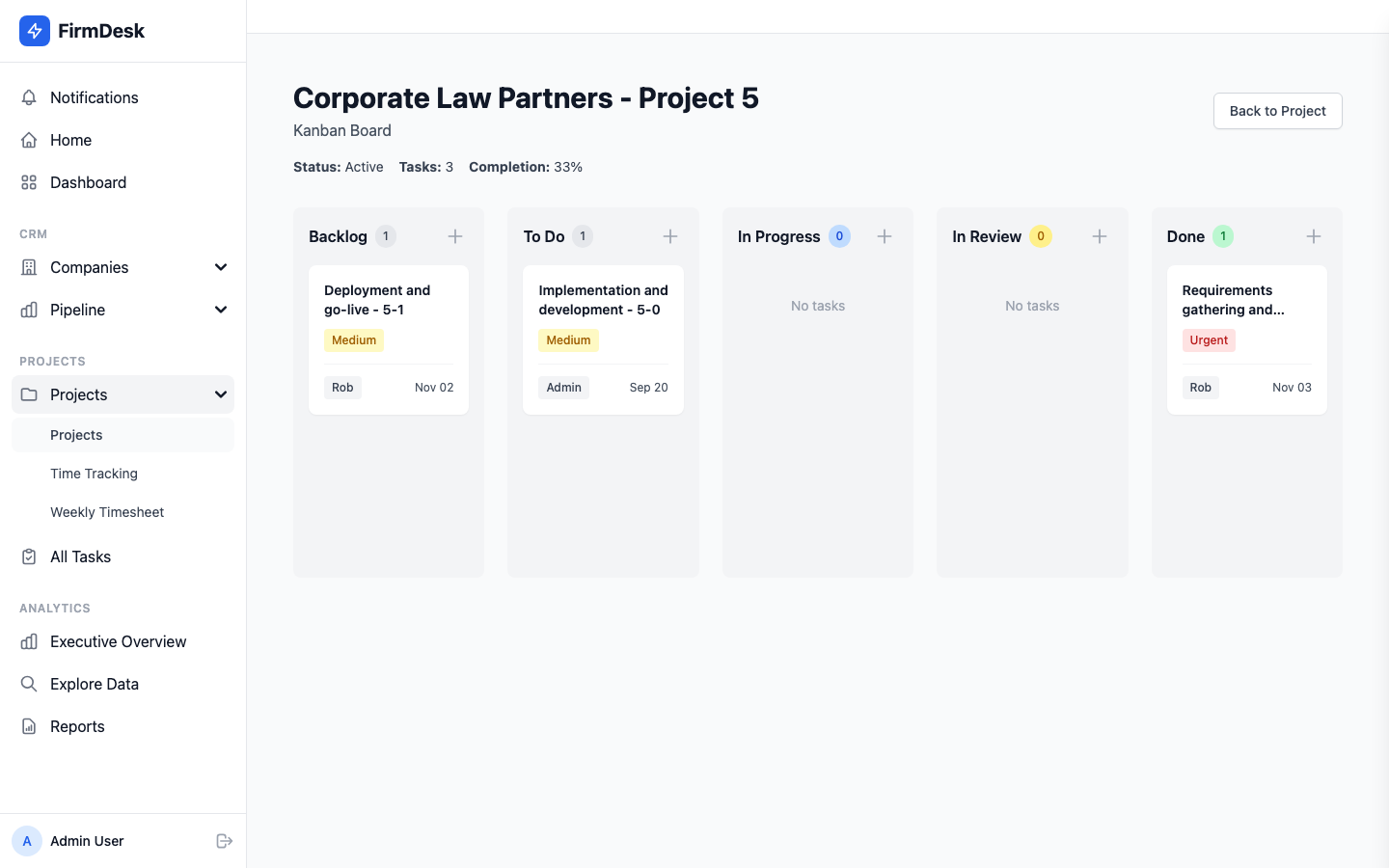
Task: Click plus icon in In Progress column
Action: 885,236
